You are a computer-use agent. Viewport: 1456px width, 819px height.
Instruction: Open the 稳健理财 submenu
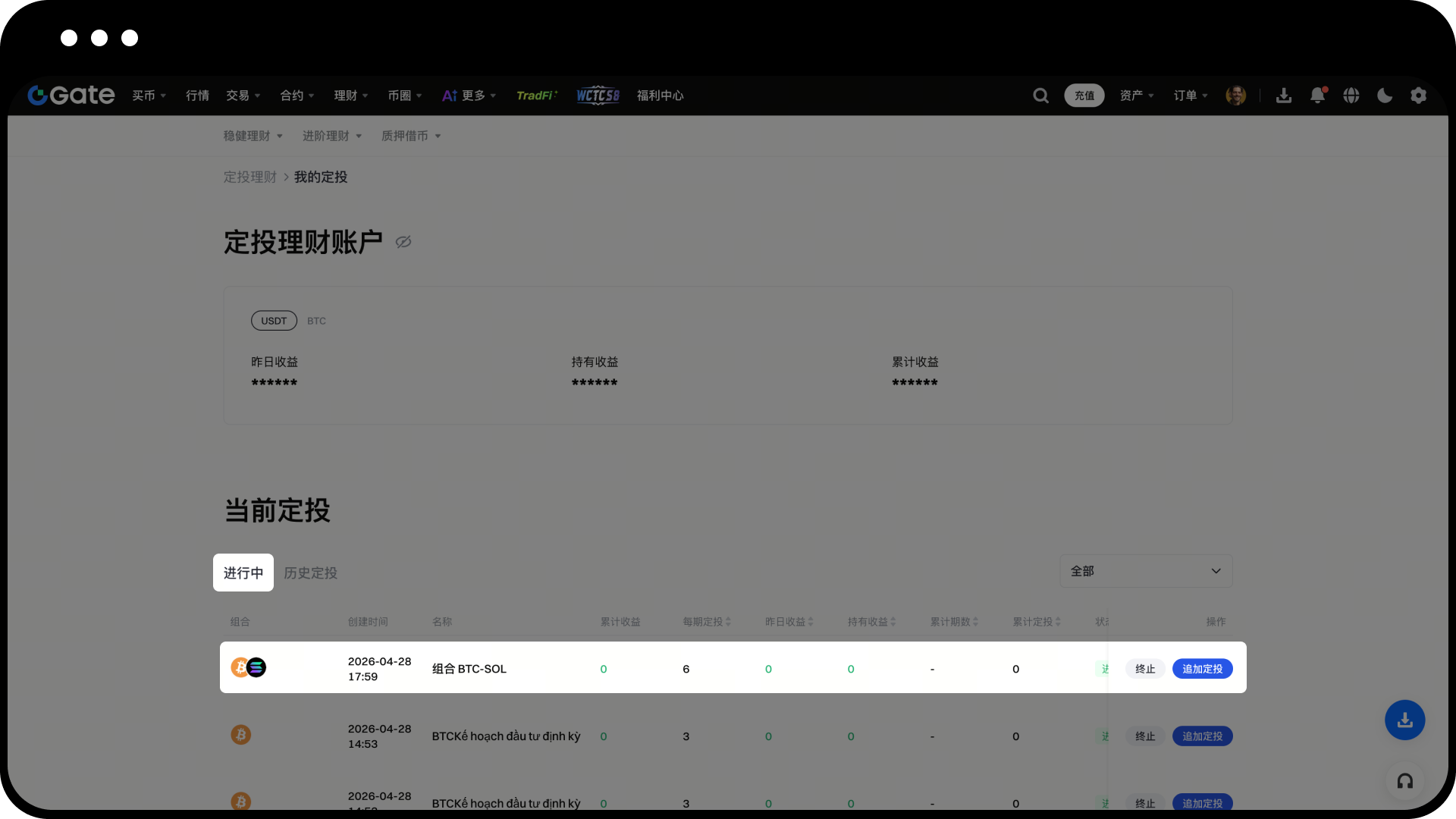tap(253, 136)
